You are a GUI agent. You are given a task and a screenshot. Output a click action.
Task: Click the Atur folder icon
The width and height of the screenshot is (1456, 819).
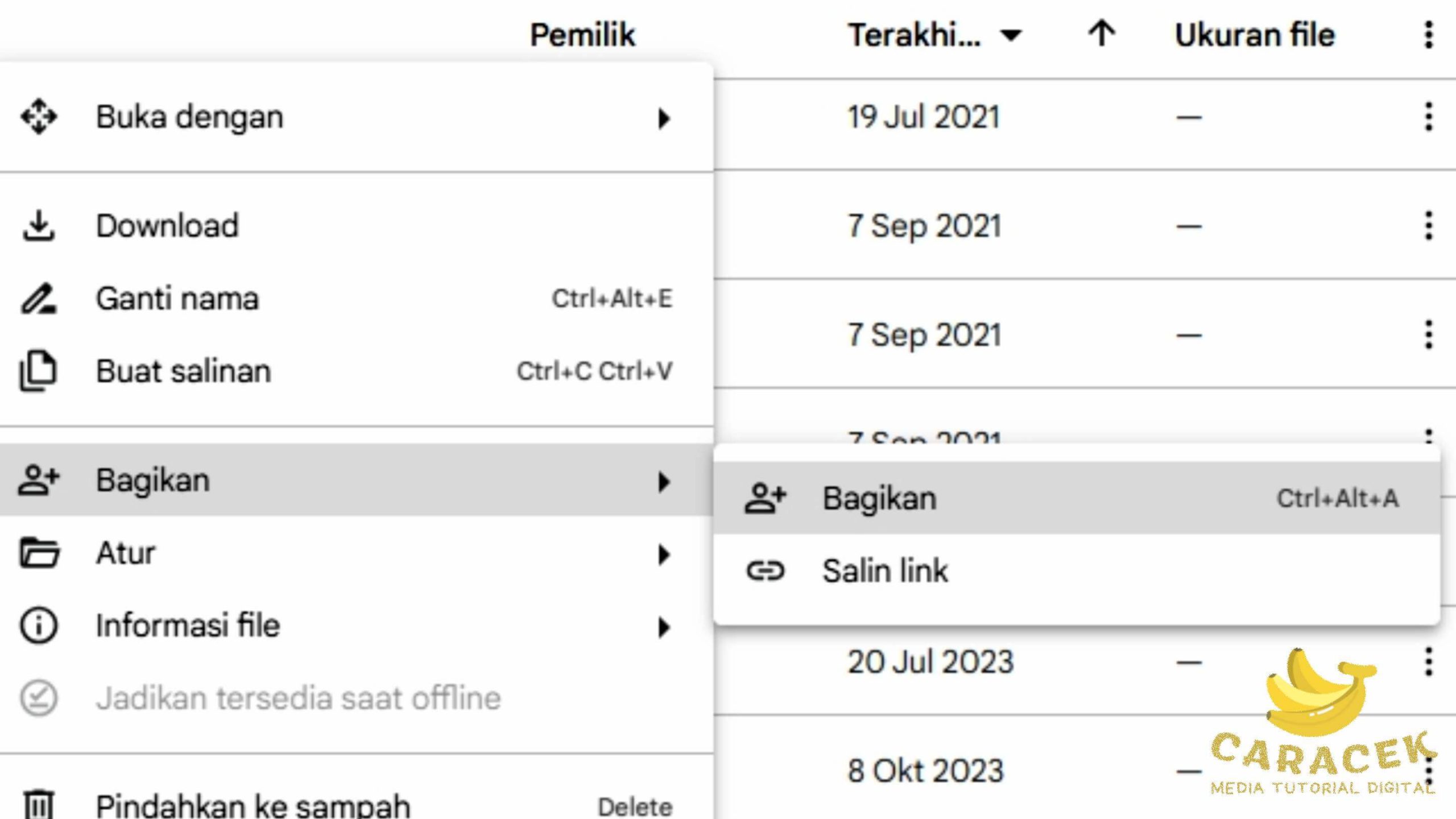pos(38,553)
